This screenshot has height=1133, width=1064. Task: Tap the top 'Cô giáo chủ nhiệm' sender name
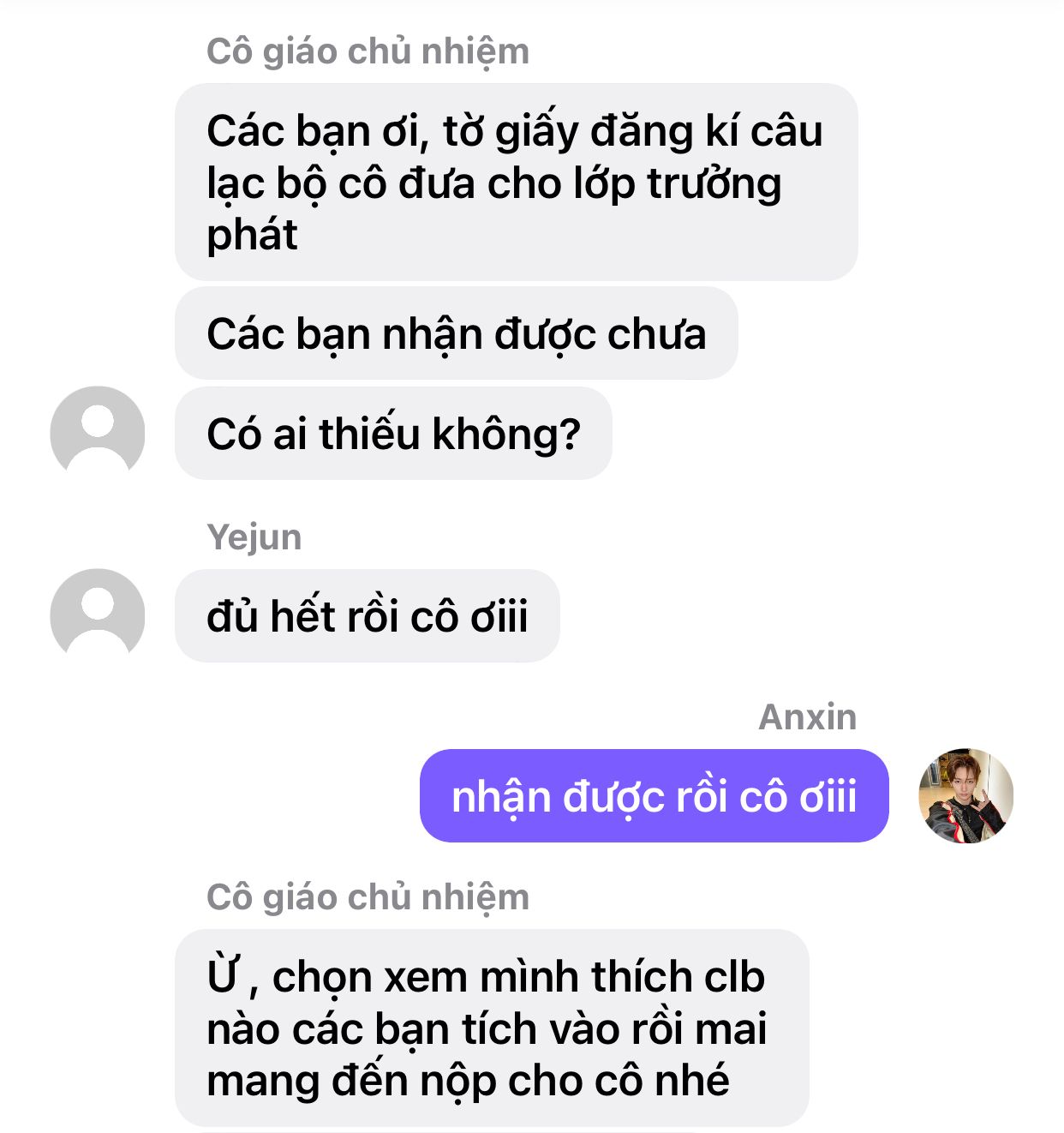point(368,51)
